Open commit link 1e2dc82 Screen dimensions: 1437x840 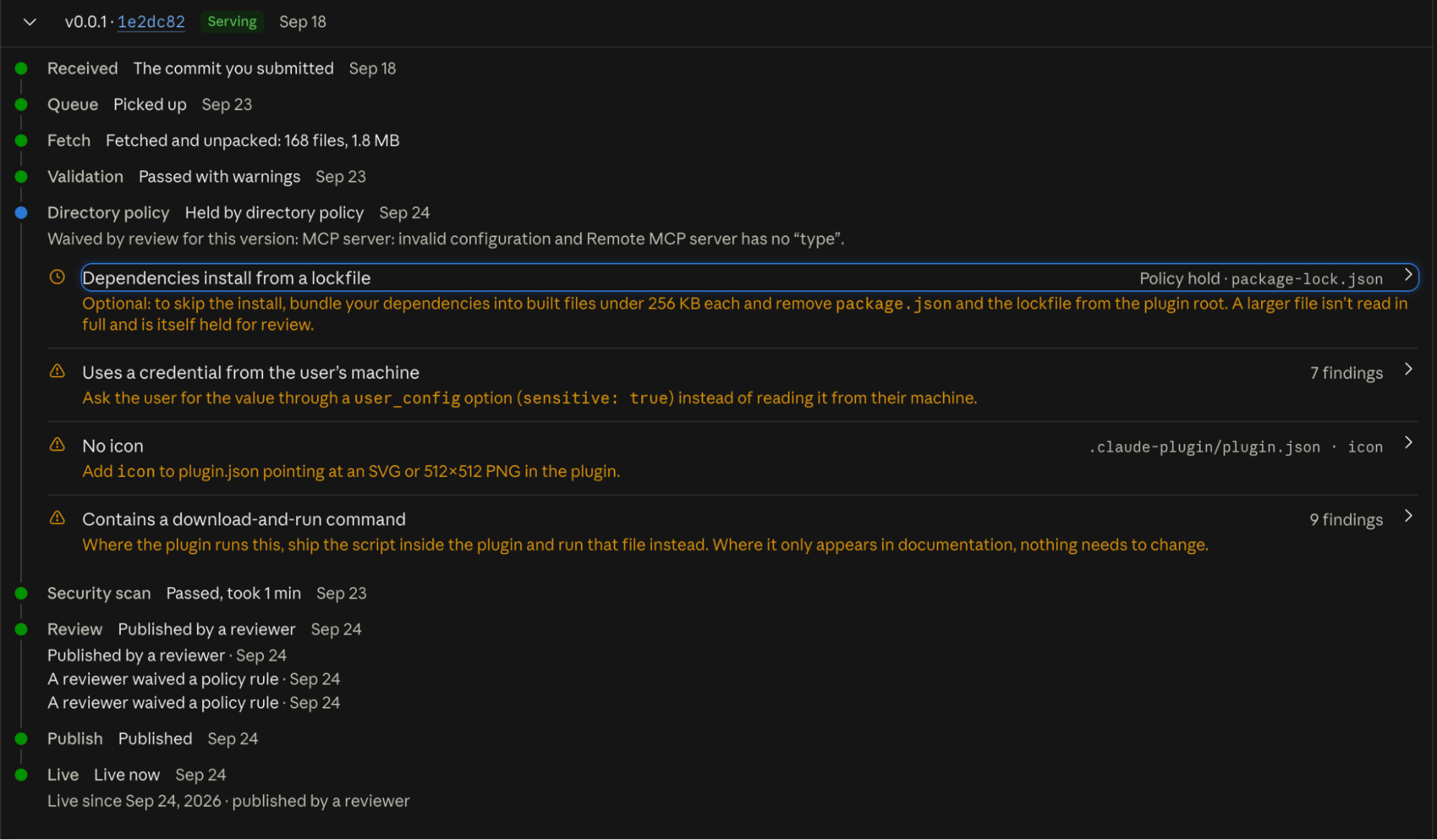coord(151,22)
